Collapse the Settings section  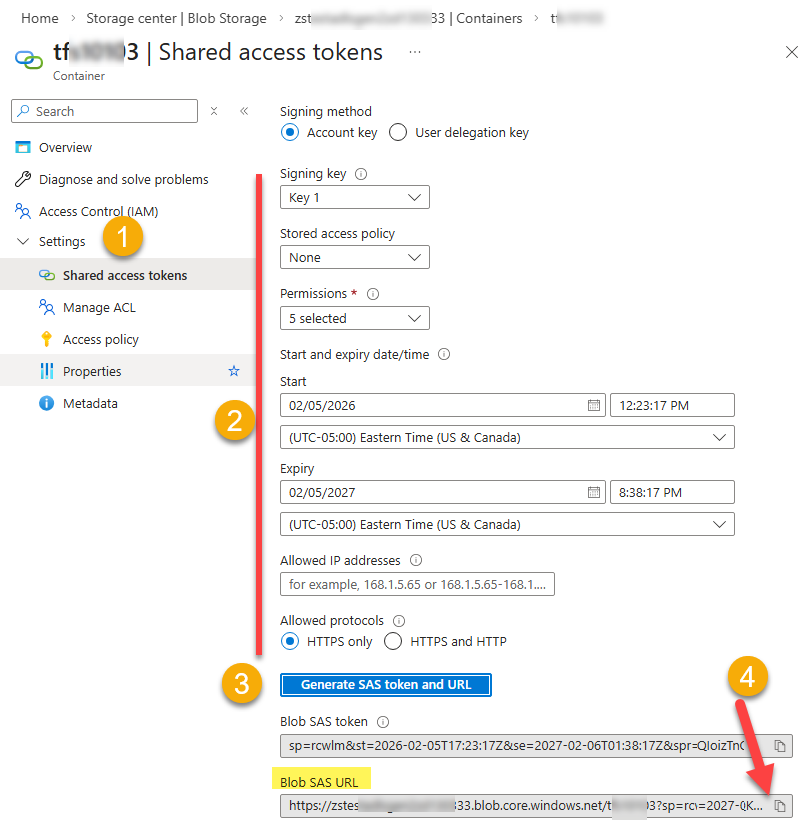(x=24, y=241)
